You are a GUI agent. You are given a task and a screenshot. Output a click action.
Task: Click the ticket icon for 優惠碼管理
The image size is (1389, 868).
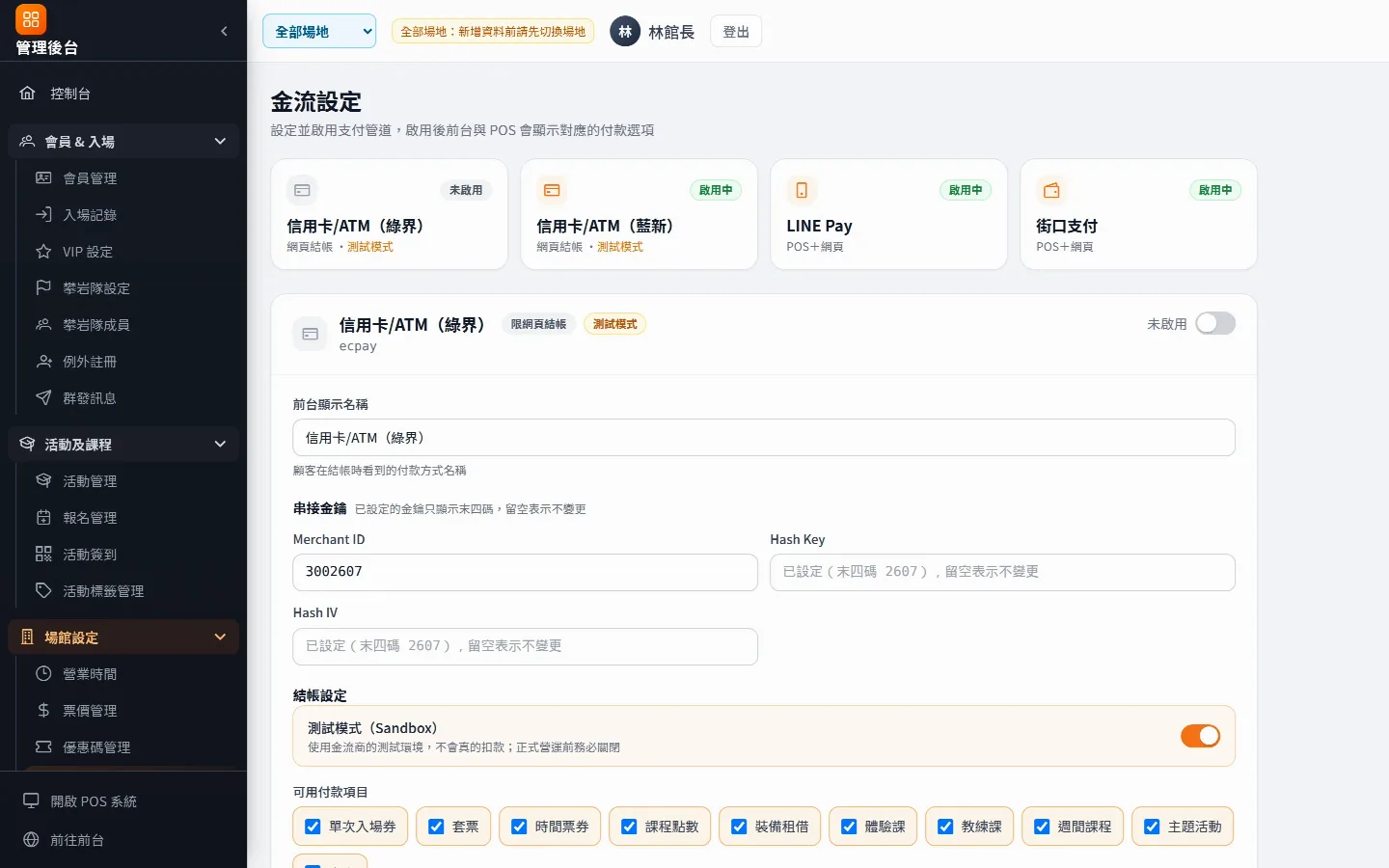pos(43,746)
